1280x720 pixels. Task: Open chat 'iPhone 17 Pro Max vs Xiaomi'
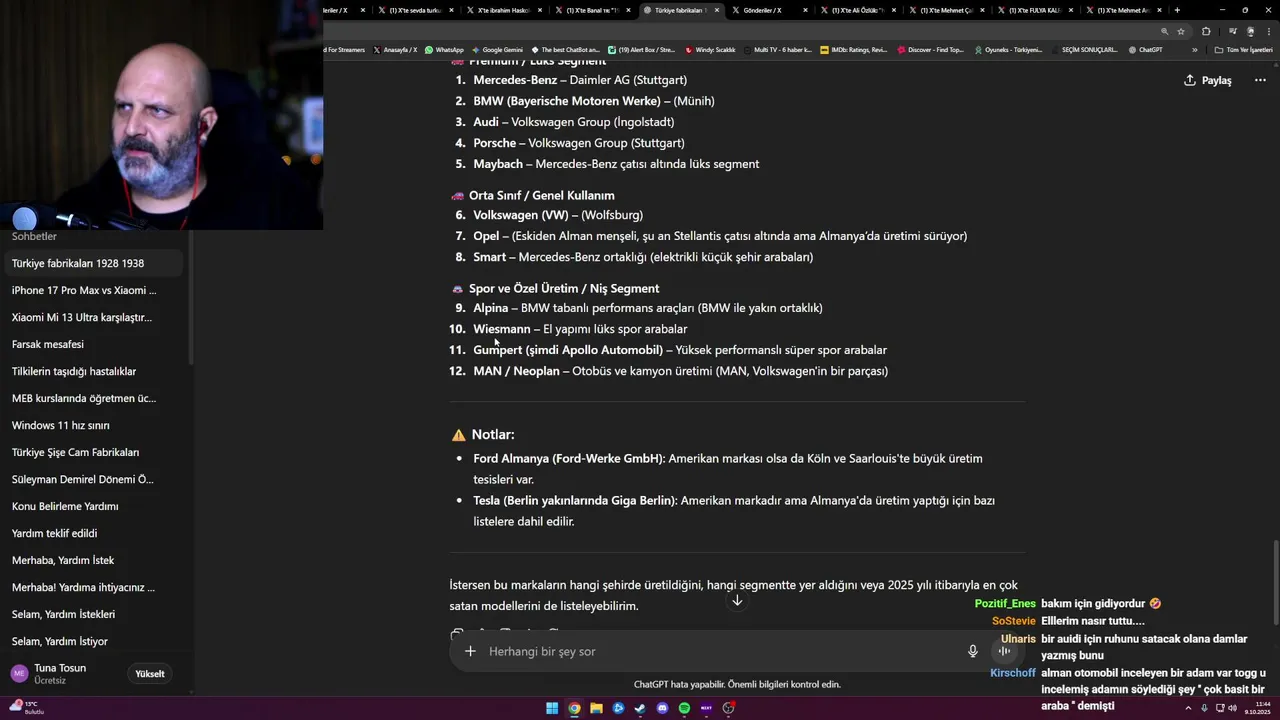pyautogui.click(x=92, y=290)
